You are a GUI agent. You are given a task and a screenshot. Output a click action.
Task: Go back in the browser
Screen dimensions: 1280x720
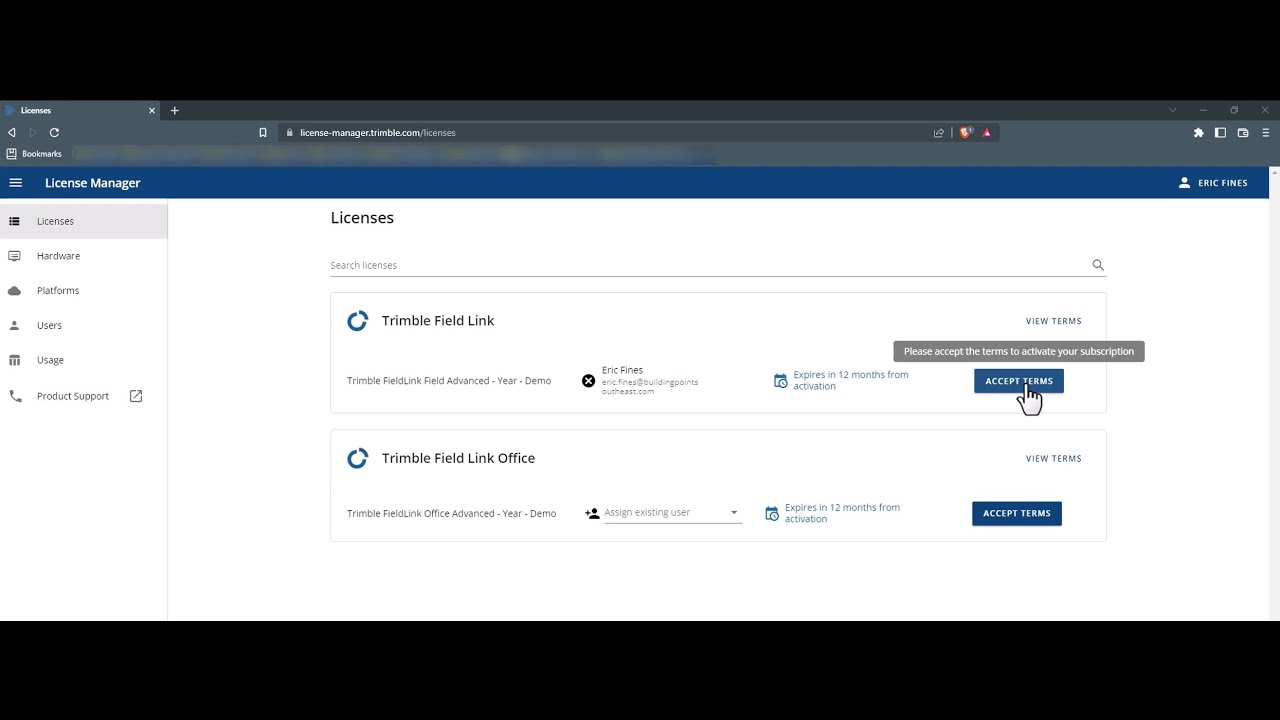[12, 132]
